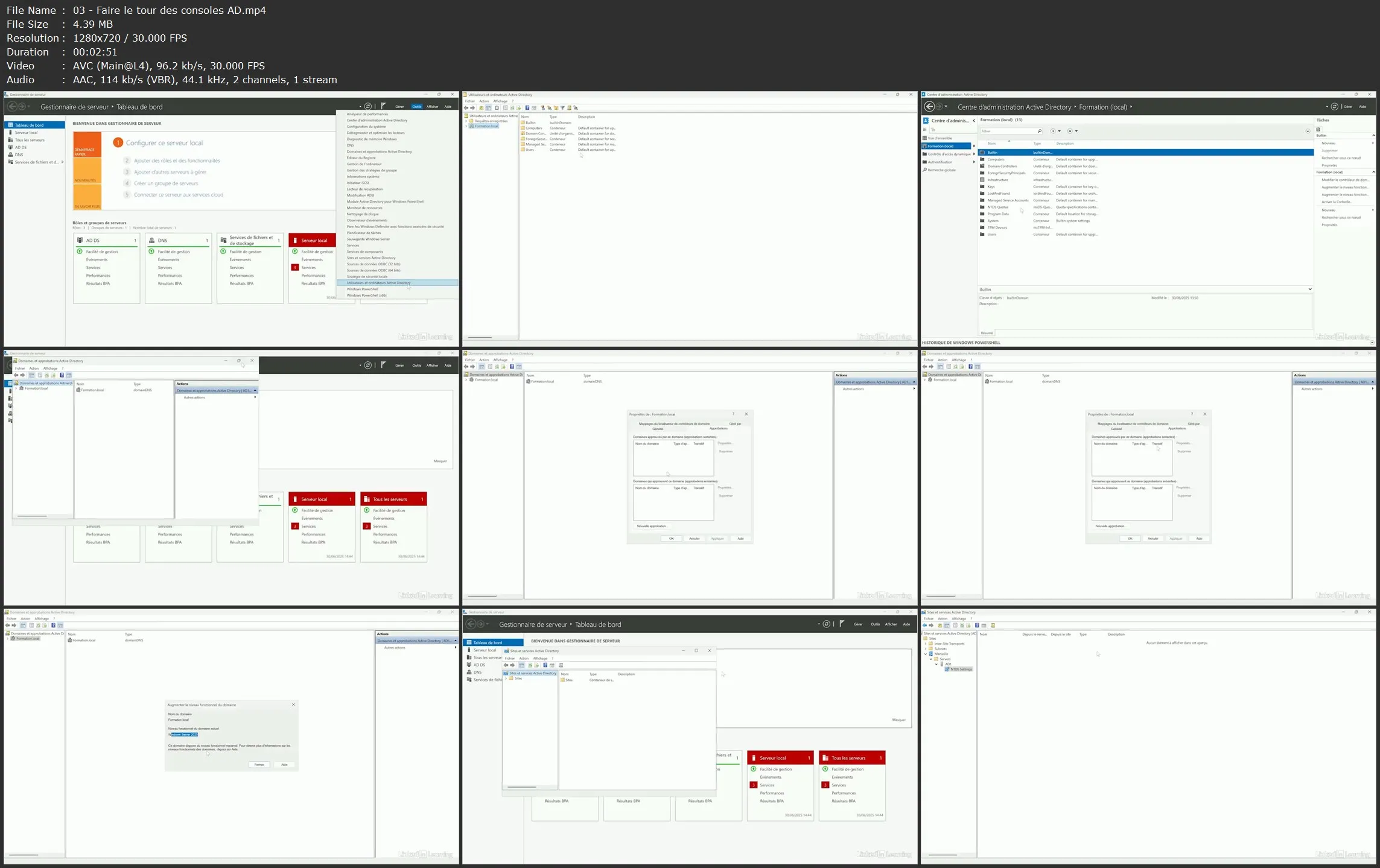The image size is (1380, 868).
Task: Pick 'Domaines et approbations Active Directory' from Outils list
Action: (379, 151)
